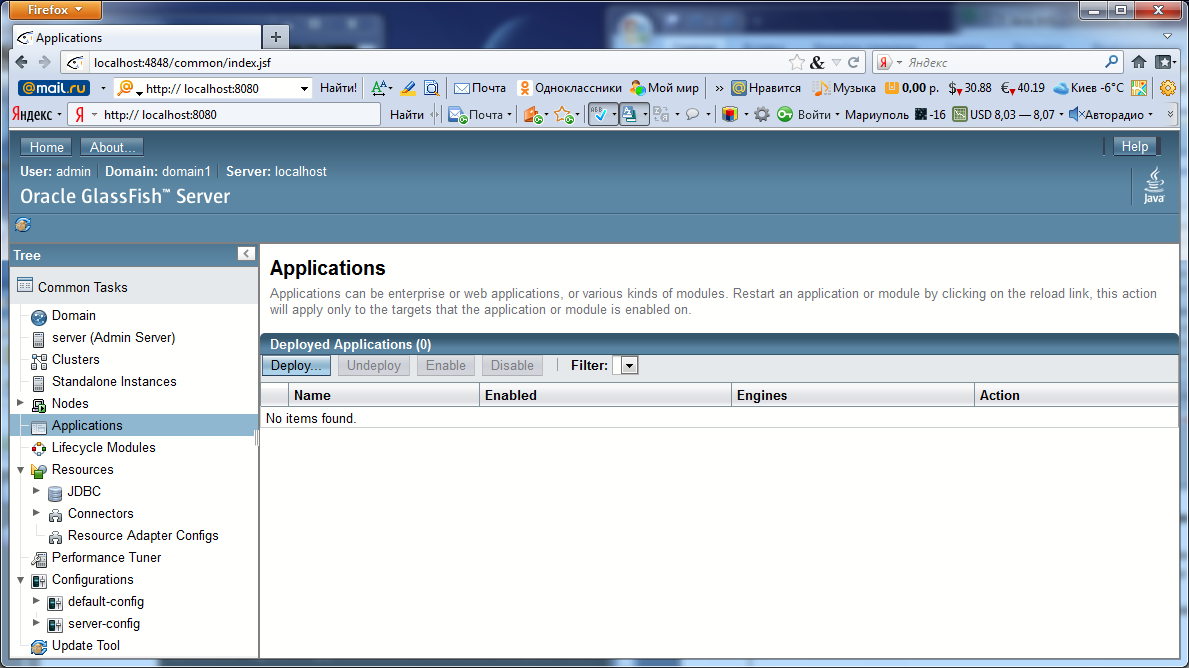Click the euro rate 40.19 indicator
1189x668 pixels.
1022,89
